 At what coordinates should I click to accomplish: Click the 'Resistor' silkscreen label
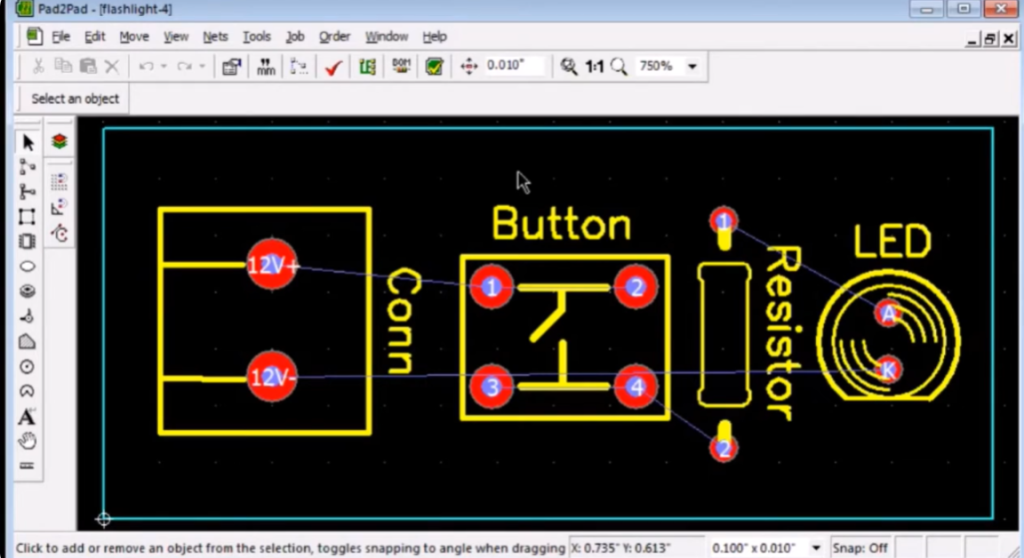[x=782, y=333]
